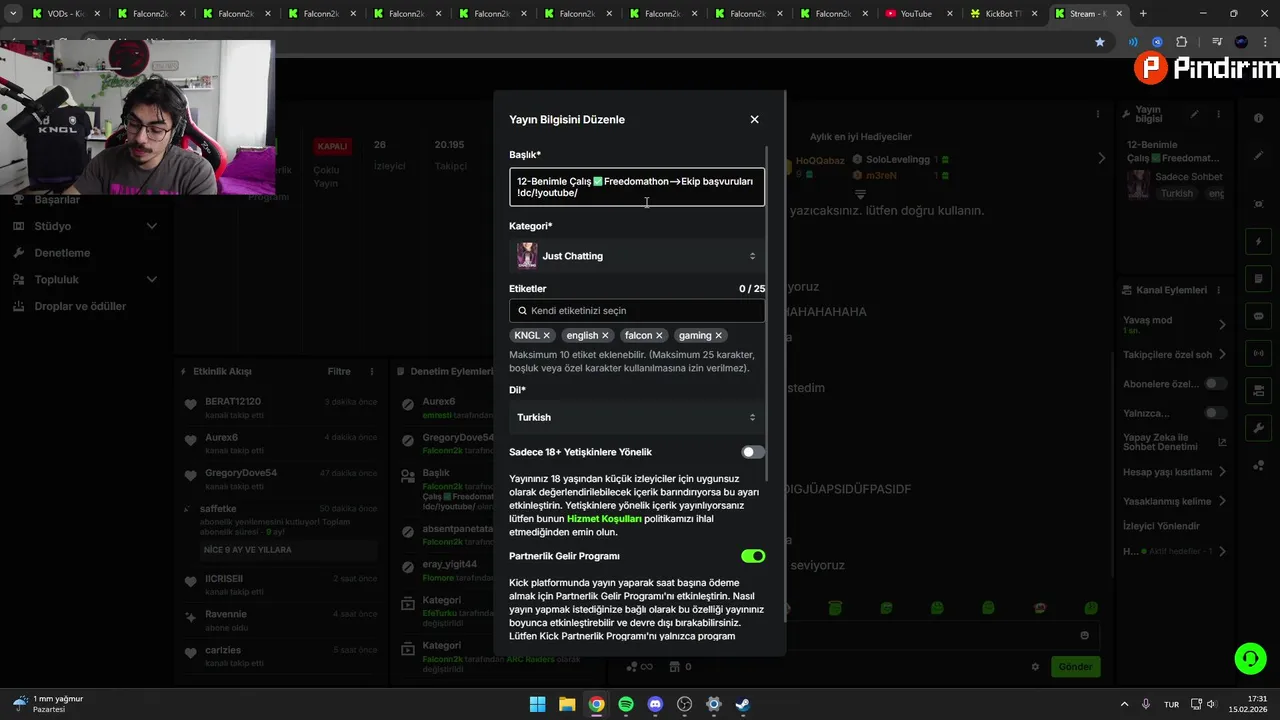This screenshot has width=1280, height=720.
Task: Click the lightning bolt icon in right sidebar
Action: pos(1258,242)
